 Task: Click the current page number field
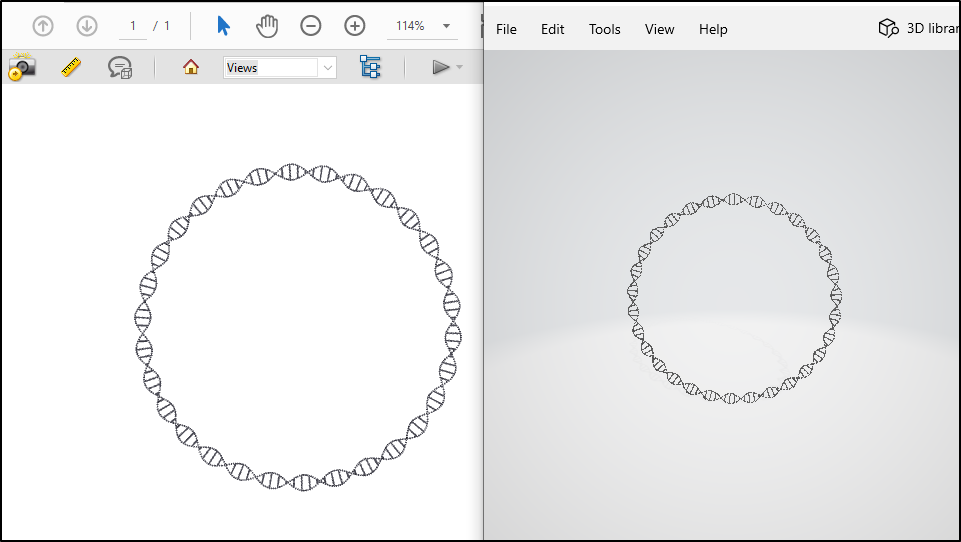(x=132, y=26)
